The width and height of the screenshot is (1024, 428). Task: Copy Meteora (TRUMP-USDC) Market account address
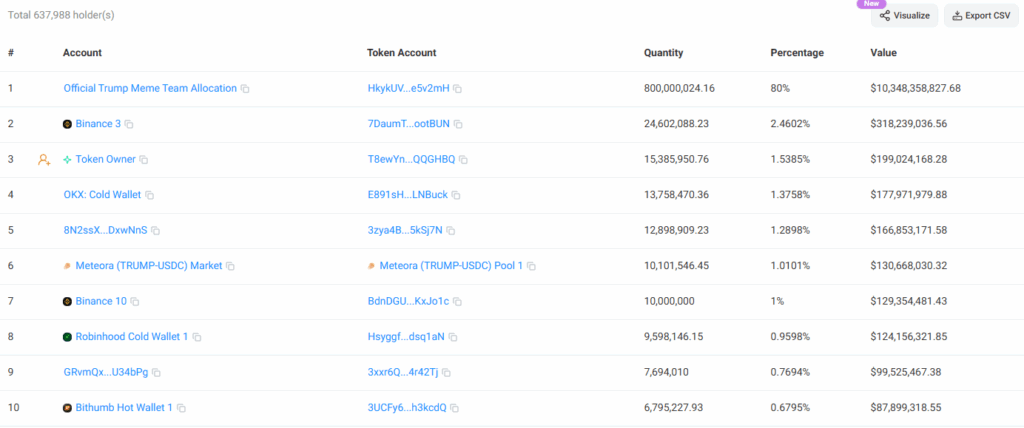[x=231, y=266]
